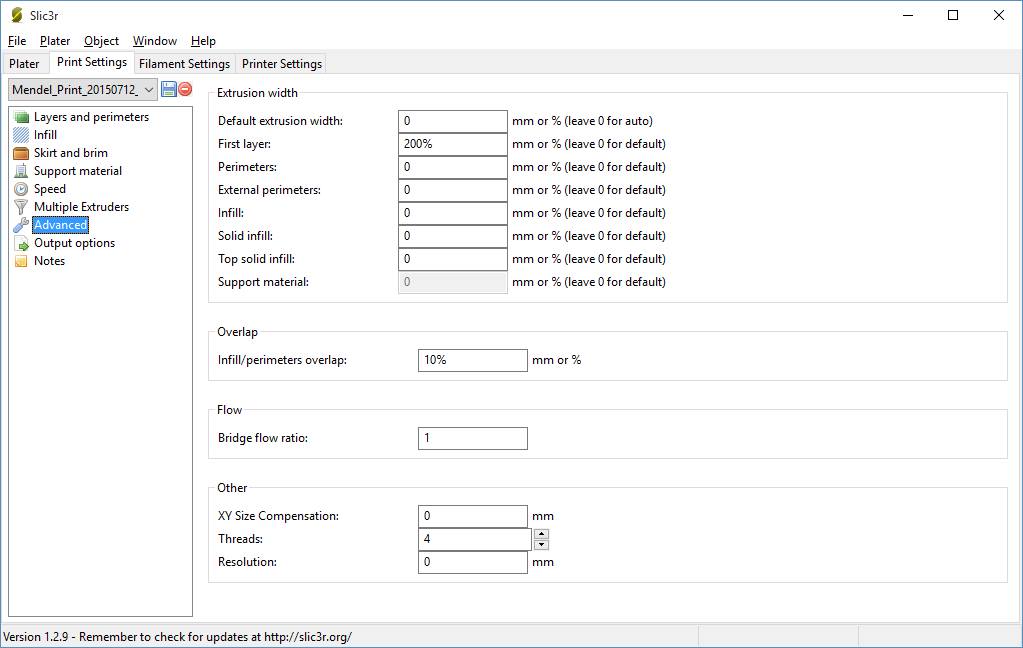The height and width of the screenshot is (648, 1023).
Task: Decrease Threads value with down arrow
Action: tap(541, 545)
